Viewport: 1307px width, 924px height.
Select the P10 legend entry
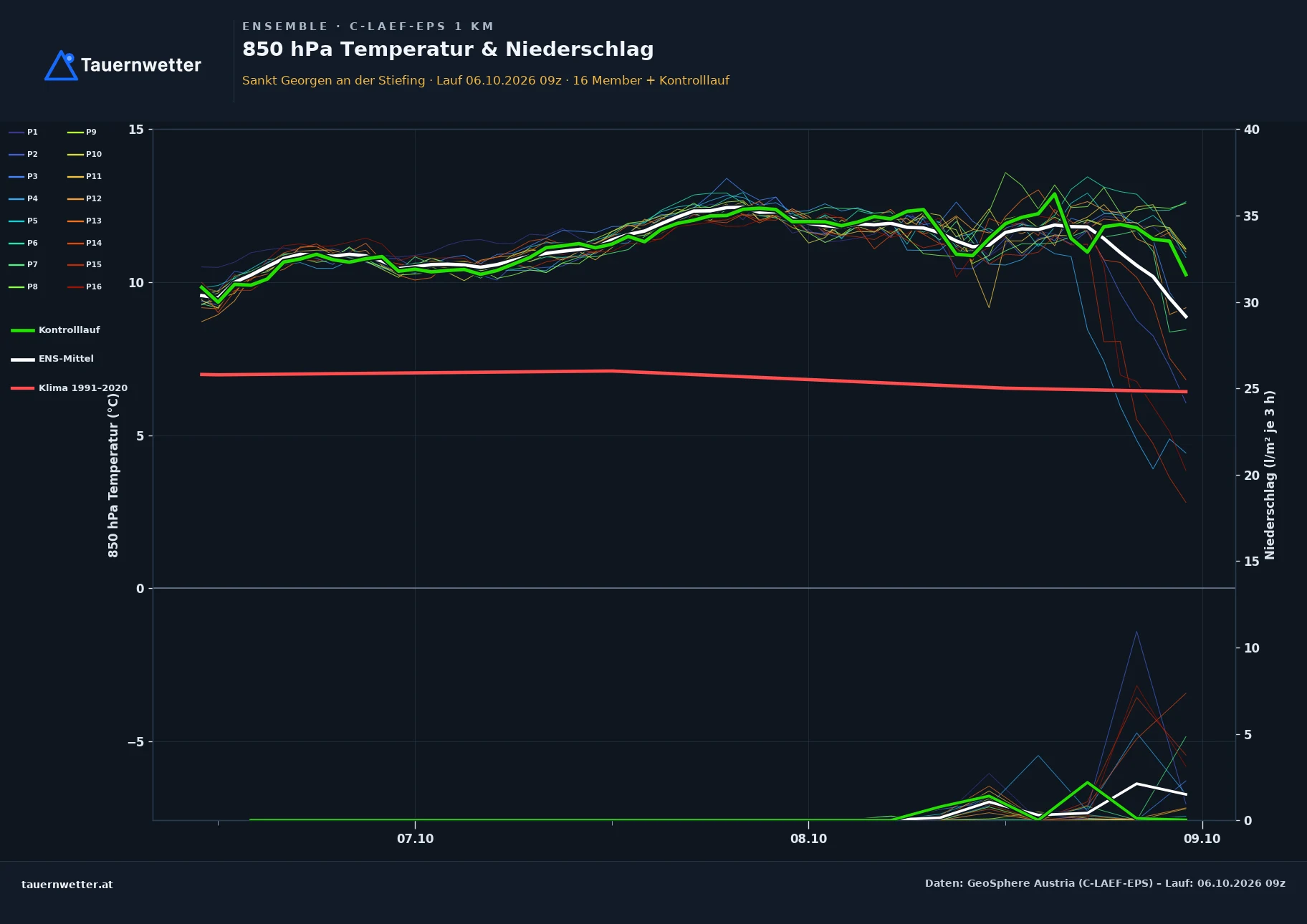[85, 154]
